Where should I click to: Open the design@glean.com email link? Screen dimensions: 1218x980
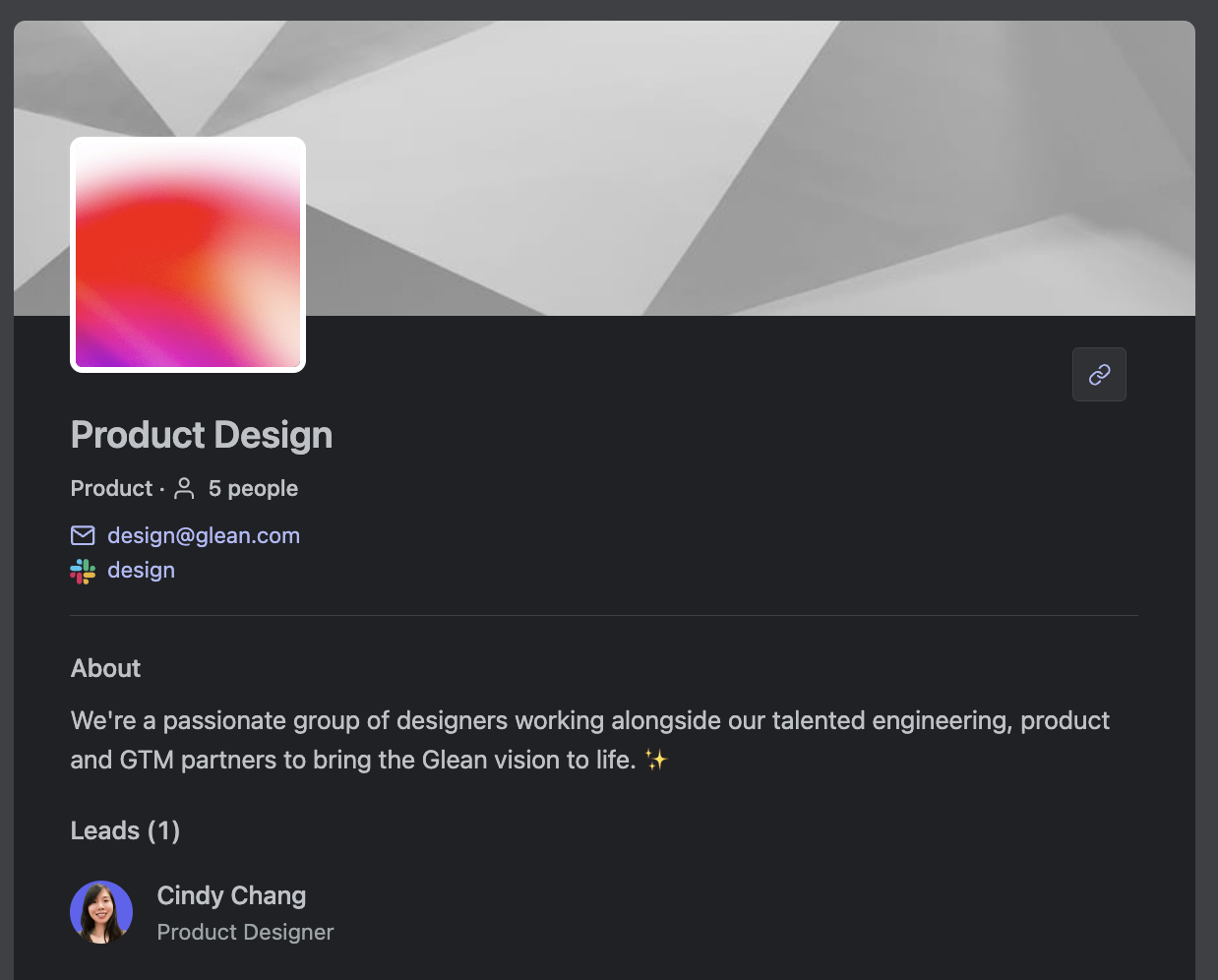[204, 535]
